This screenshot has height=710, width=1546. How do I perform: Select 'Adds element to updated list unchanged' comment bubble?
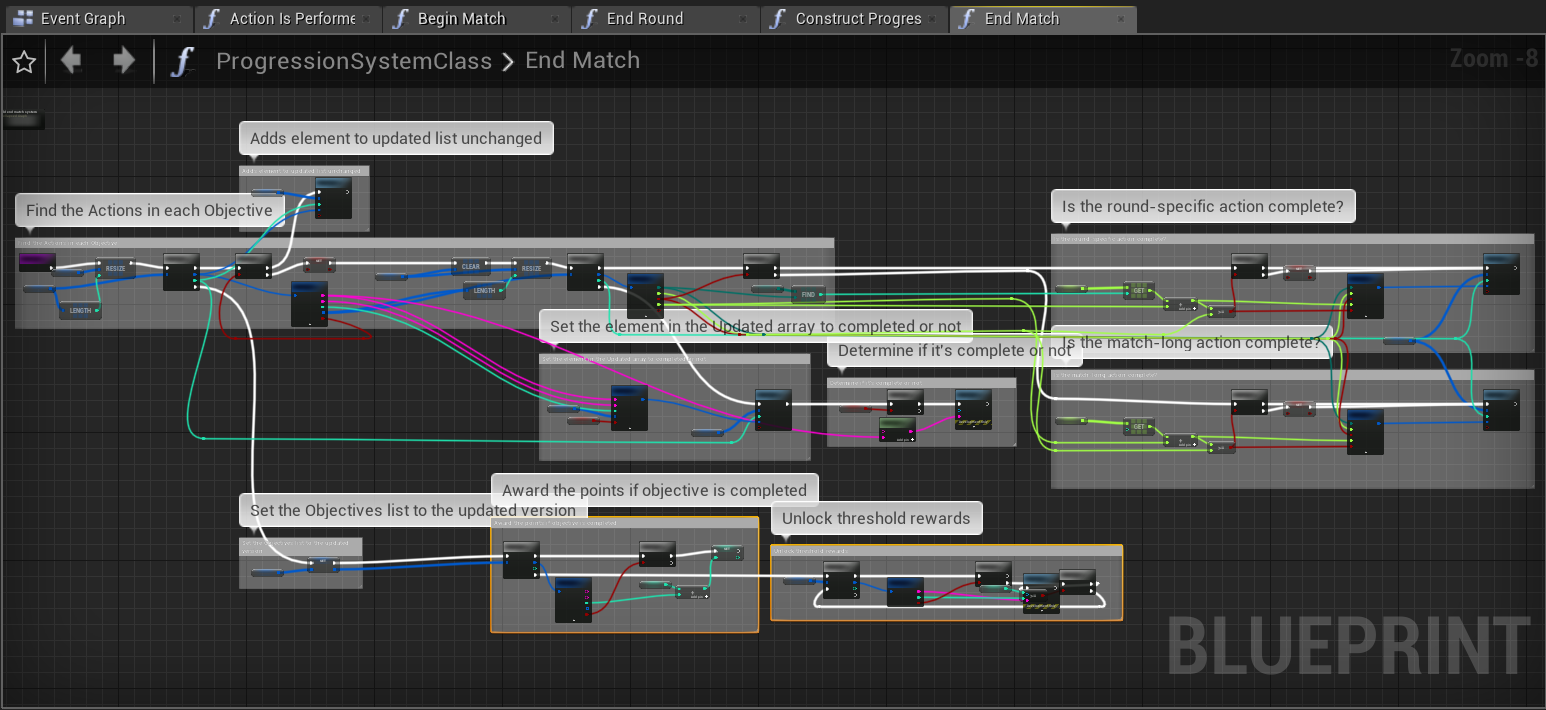tap(396, 138)
